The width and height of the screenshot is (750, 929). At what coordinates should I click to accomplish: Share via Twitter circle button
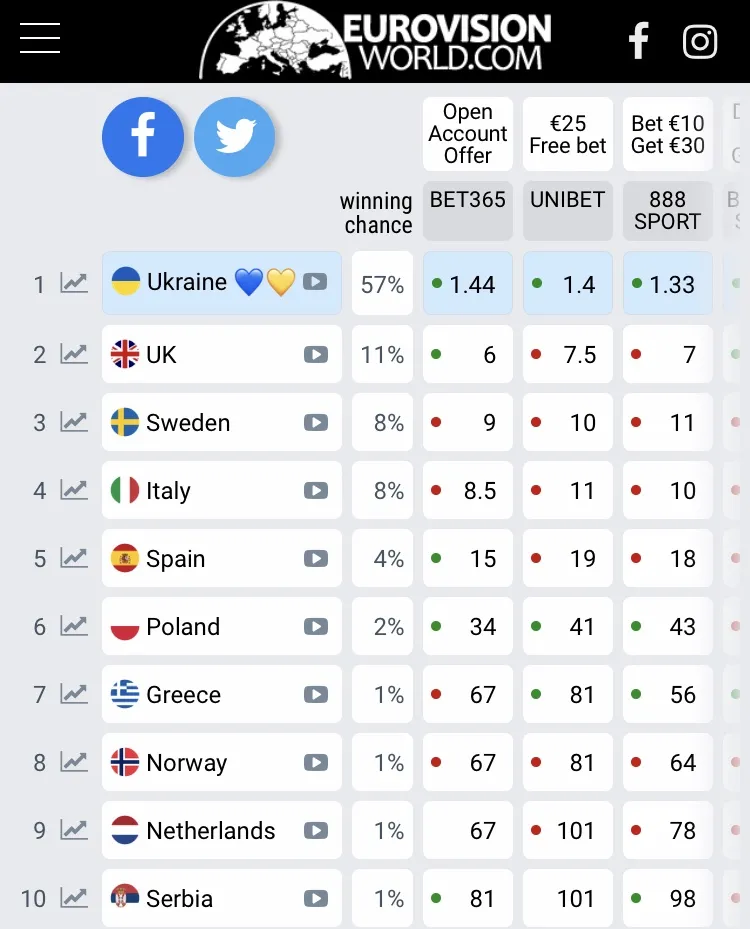point(235,137)
